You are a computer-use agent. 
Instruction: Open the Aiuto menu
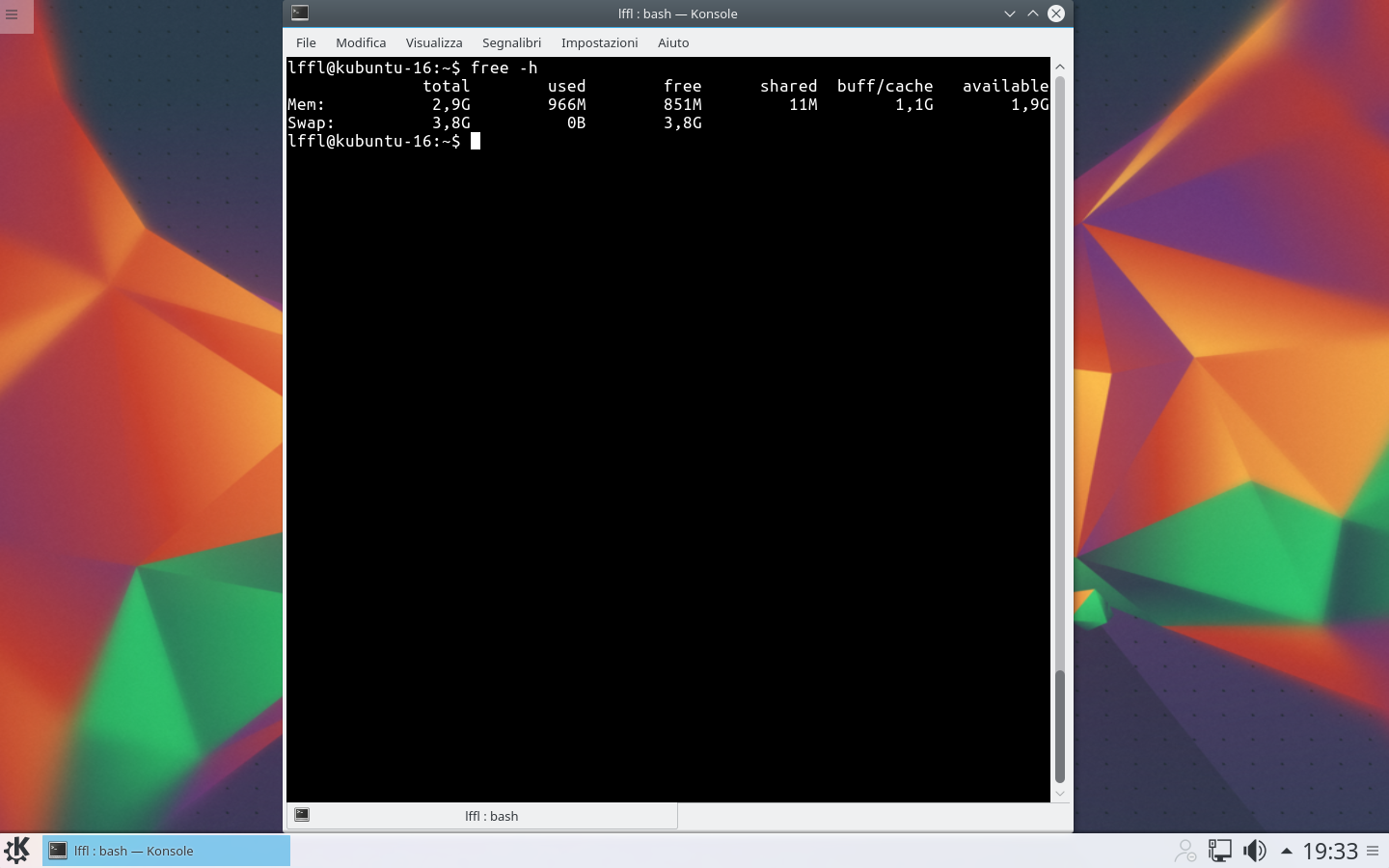coord(673,42)
